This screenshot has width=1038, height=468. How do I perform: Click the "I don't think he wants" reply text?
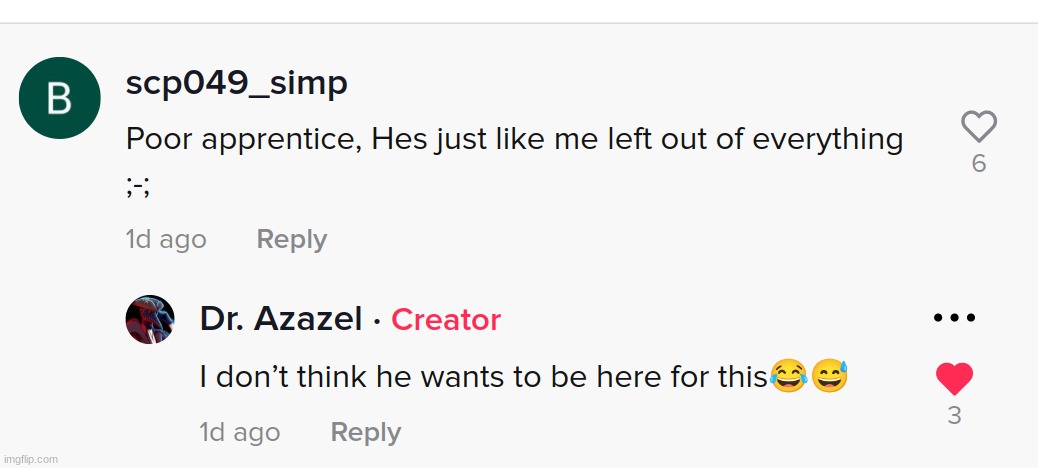(x=483, y=377)
